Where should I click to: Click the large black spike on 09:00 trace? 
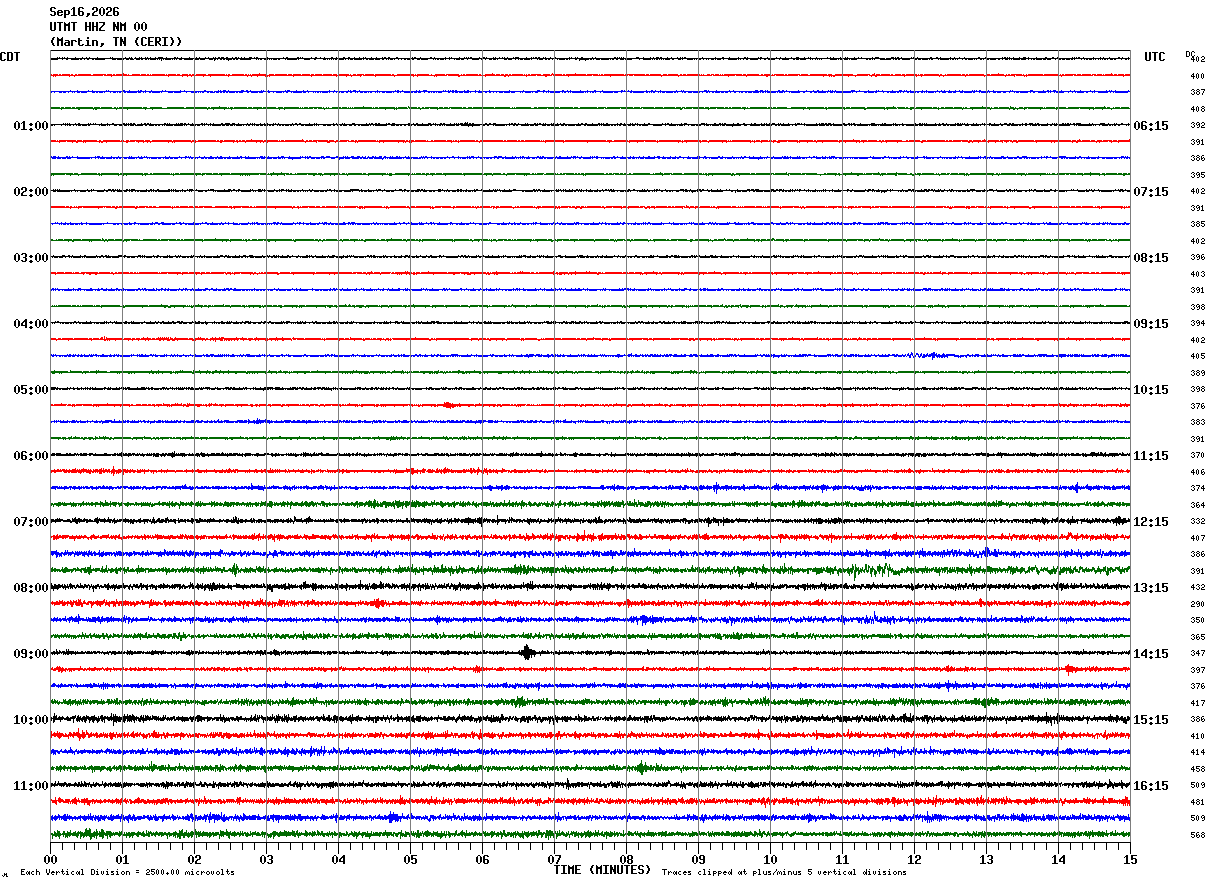528,653
